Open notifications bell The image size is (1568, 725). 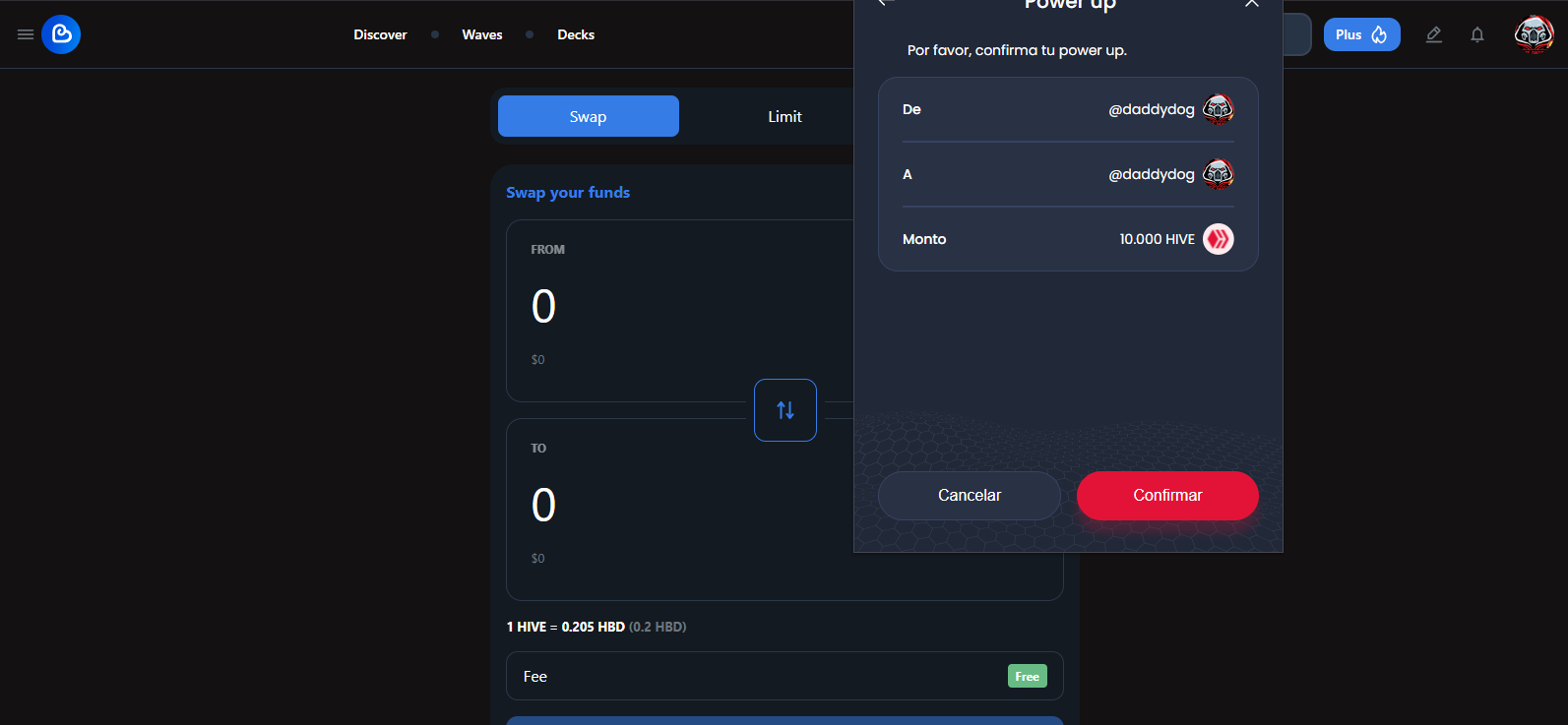click(1477, 34)
